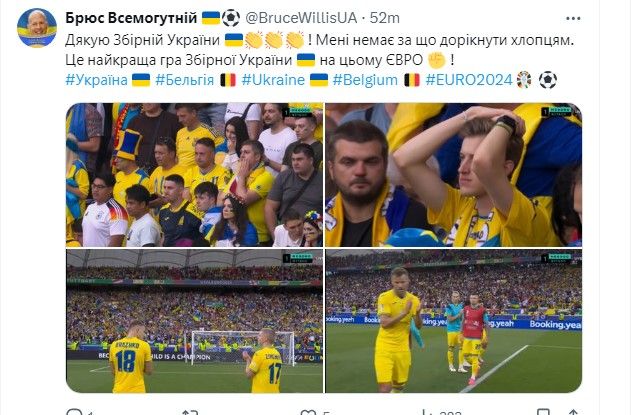This screenshot has width=633, height=415.
Task: Click the share arrow icon
Action: (x=573, y=412)
